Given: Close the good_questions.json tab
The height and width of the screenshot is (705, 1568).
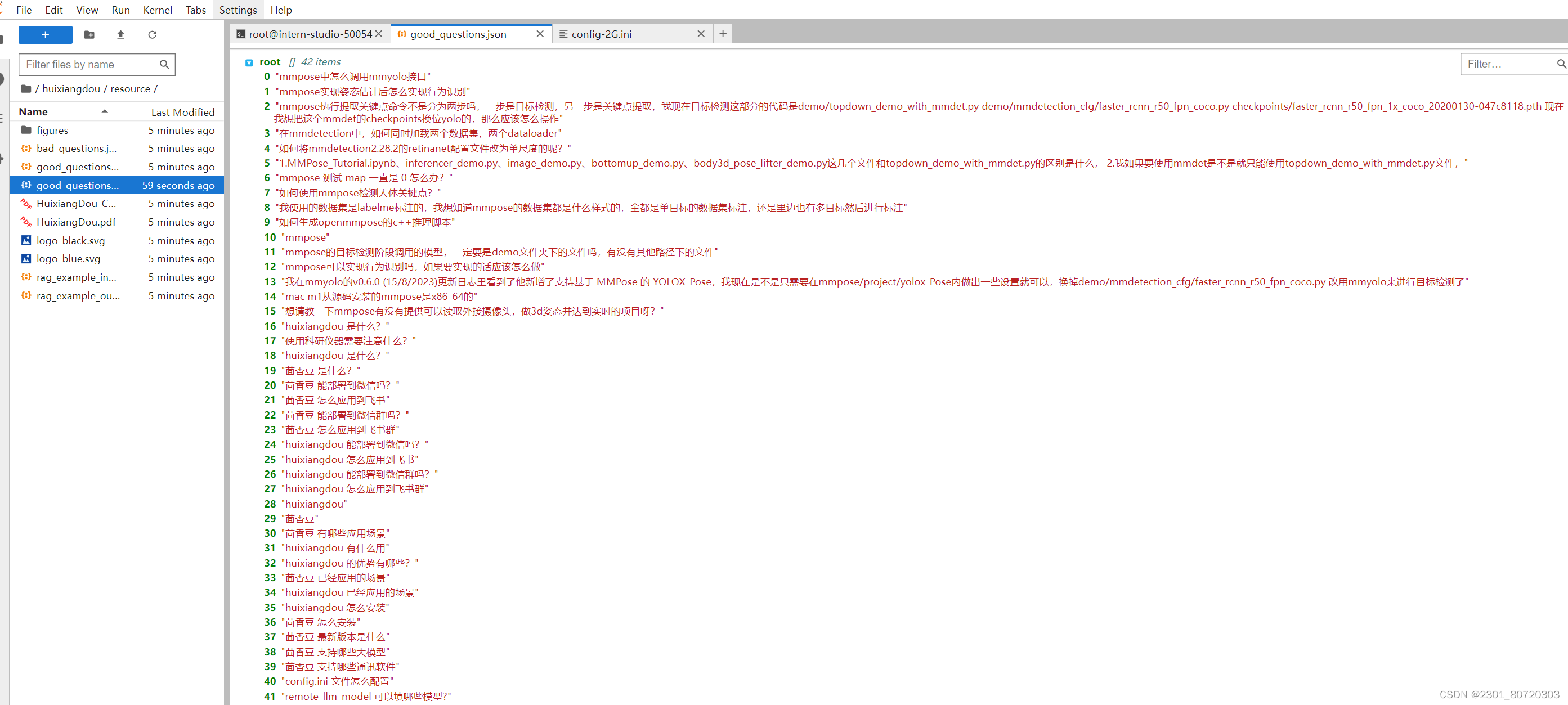Looking at the screenshot, I should [x=539, y=34].
